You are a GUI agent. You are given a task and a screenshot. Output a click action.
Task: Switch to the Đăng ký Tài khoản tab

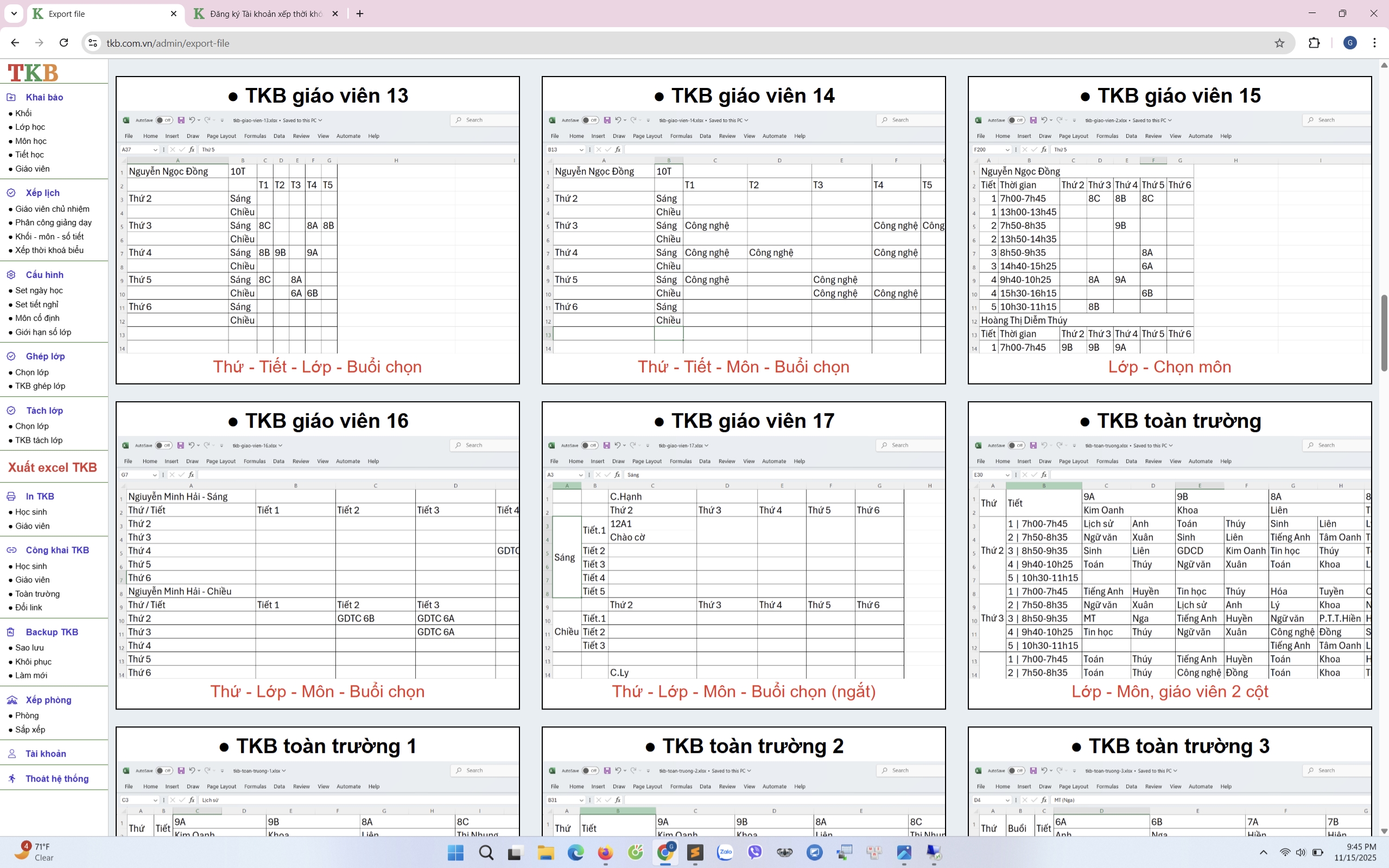[267, 14]
